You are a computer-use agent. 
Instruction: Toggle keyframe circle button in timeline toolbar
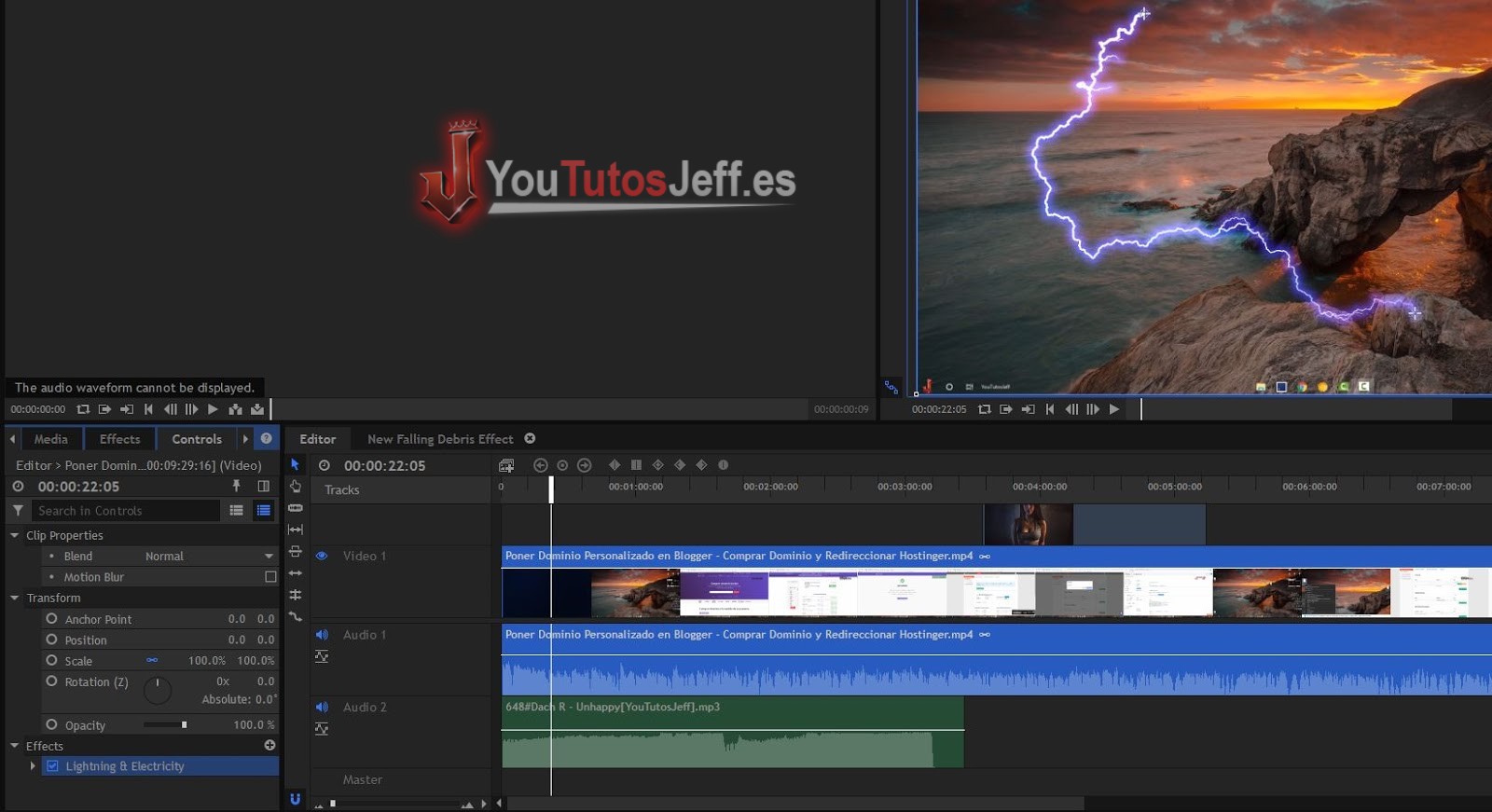562,465
